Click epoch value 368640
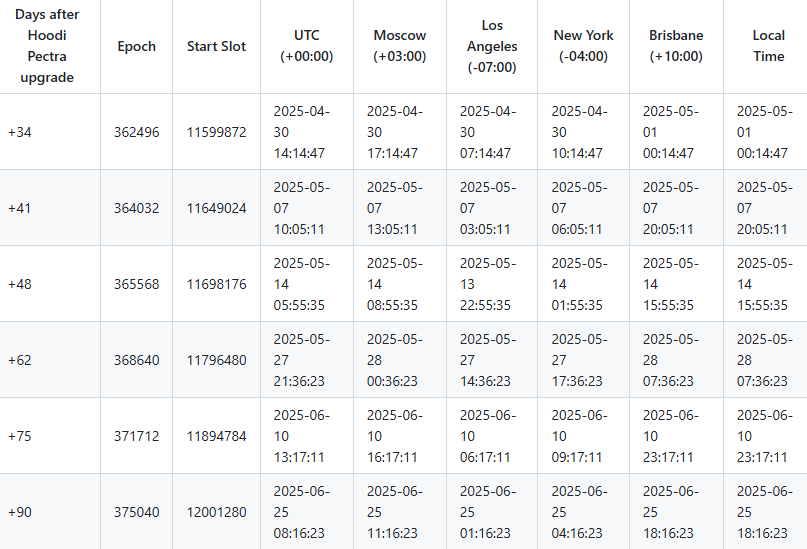 tap(136, 360)
